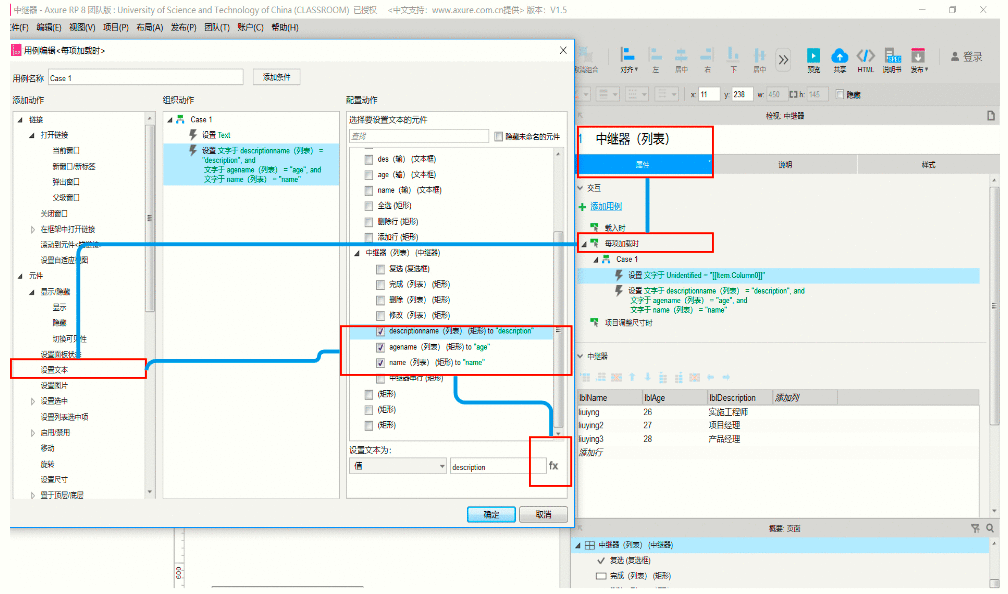Click the repeater move row up arrow

[x=632, y=377]
